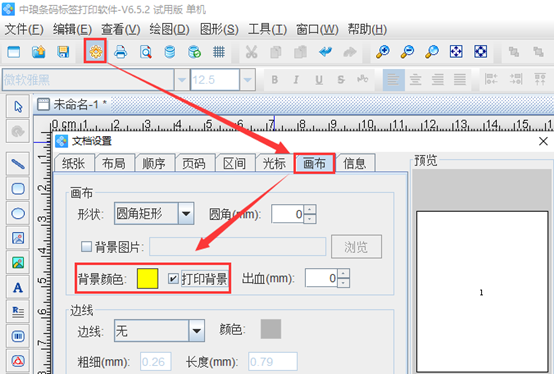Click the preview page thumbnail

[482, 291]
